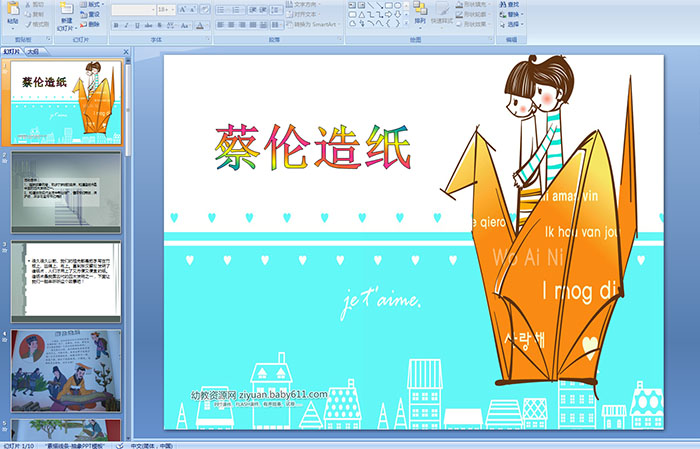Toggle text Shadow formatting

tap(159, 25)
